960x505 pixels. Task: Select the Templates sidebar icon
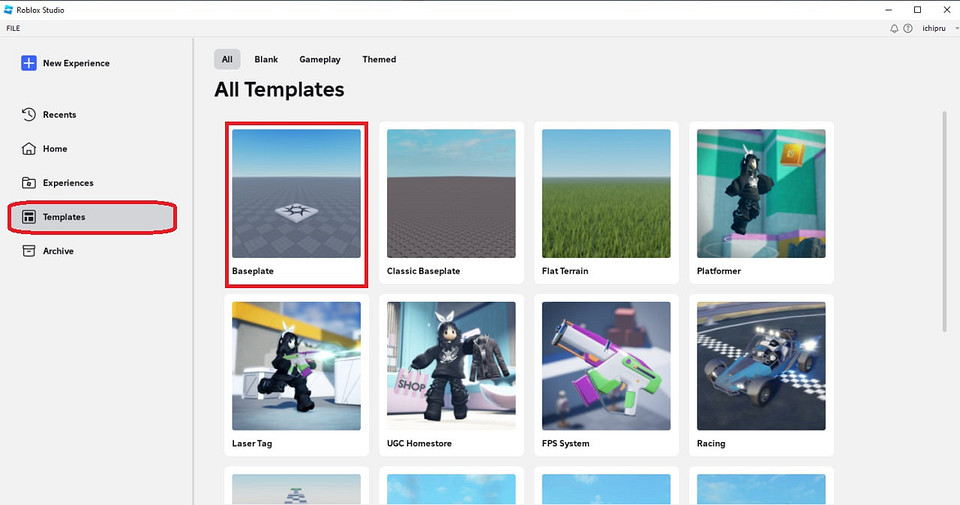pos(29,217)
